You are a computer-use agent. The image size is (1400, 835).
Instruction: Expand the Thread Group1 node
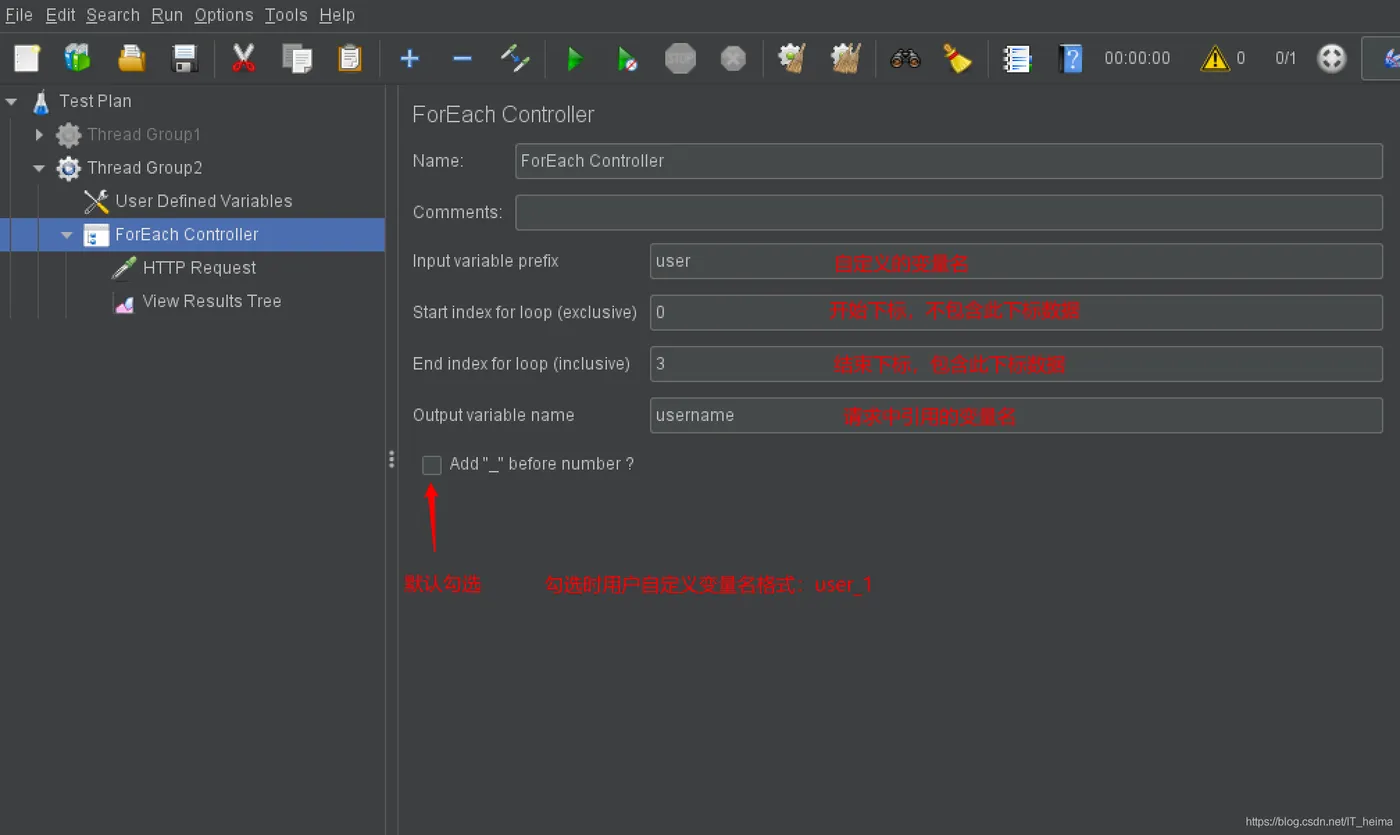tap(39, 134)
